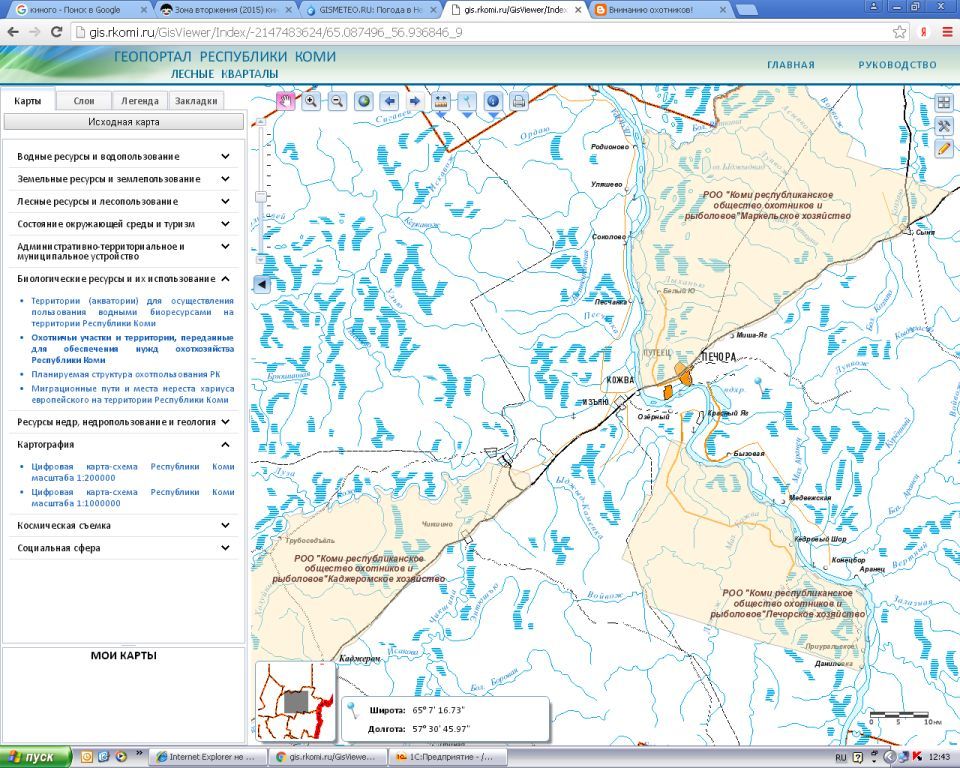Click the wrench and hammer tools icon
Image resolution: width=960 pixels, height=768 pixels.
[944, 125]
